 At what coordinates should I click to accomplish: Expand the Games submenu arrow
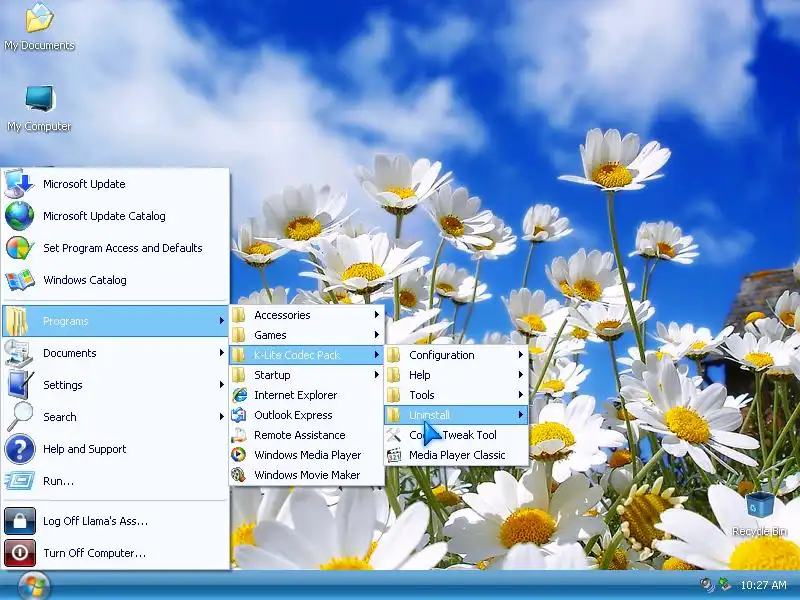pos(377,335)
